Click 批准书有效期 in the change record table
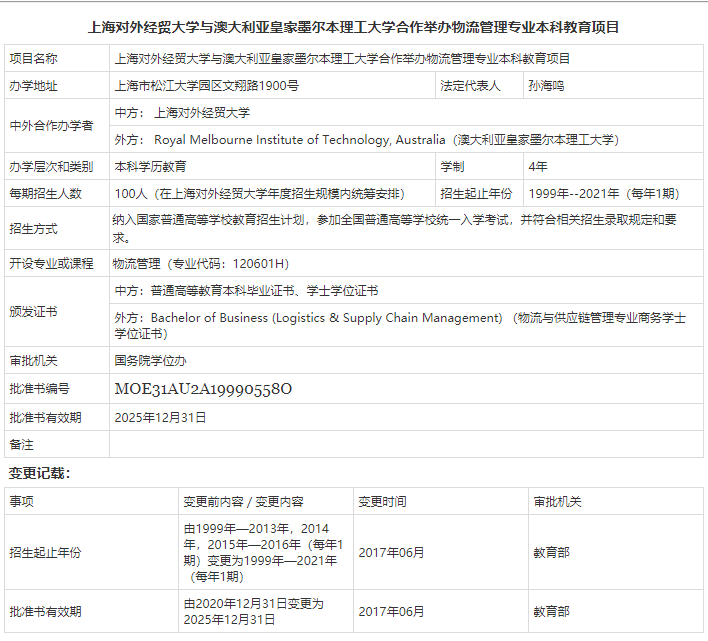 [45, 612]
